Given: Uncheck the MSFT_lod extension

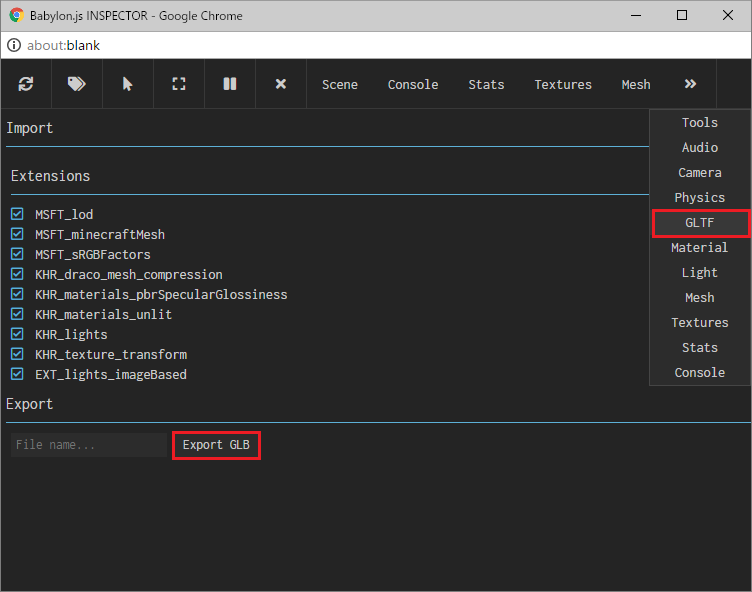Looking at the screenshot, I should pyautogui.click(x=17, y=213).
